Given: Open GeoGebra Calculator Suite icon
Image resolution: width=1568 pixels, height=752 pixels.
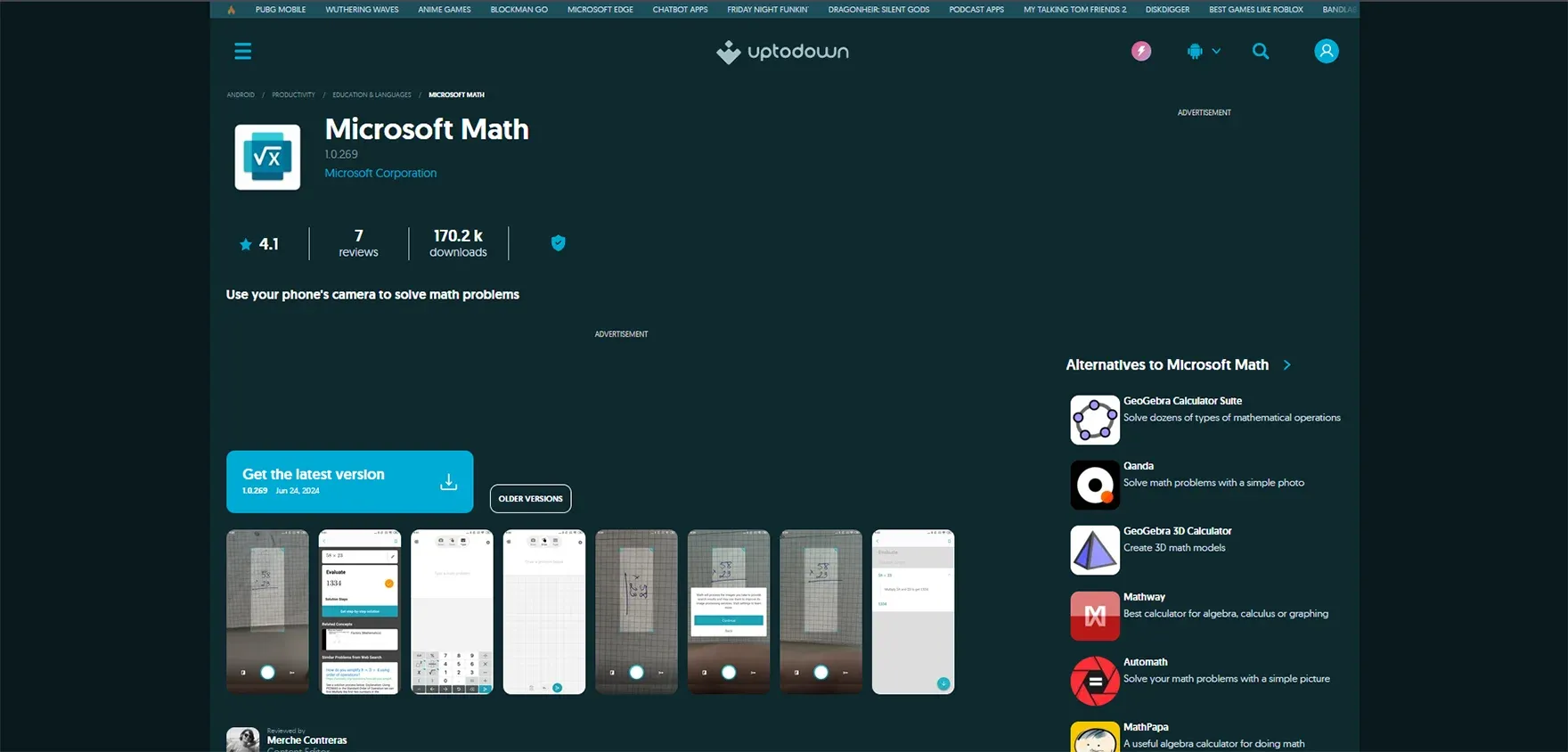Looking at the screenshot, I should [x=1094, y=420].
